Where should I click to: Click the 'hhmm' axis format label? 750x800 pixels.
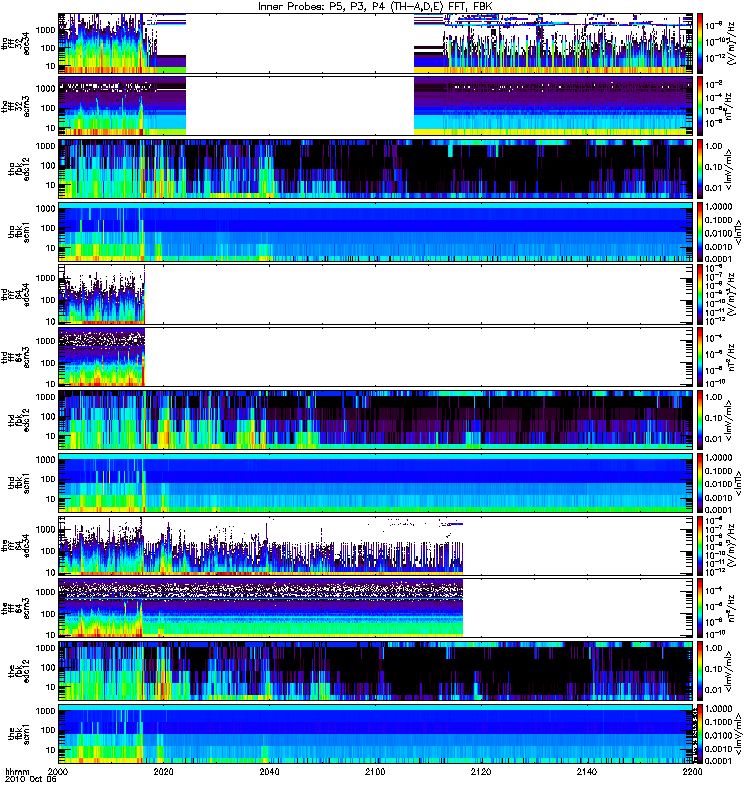(17, 772)
